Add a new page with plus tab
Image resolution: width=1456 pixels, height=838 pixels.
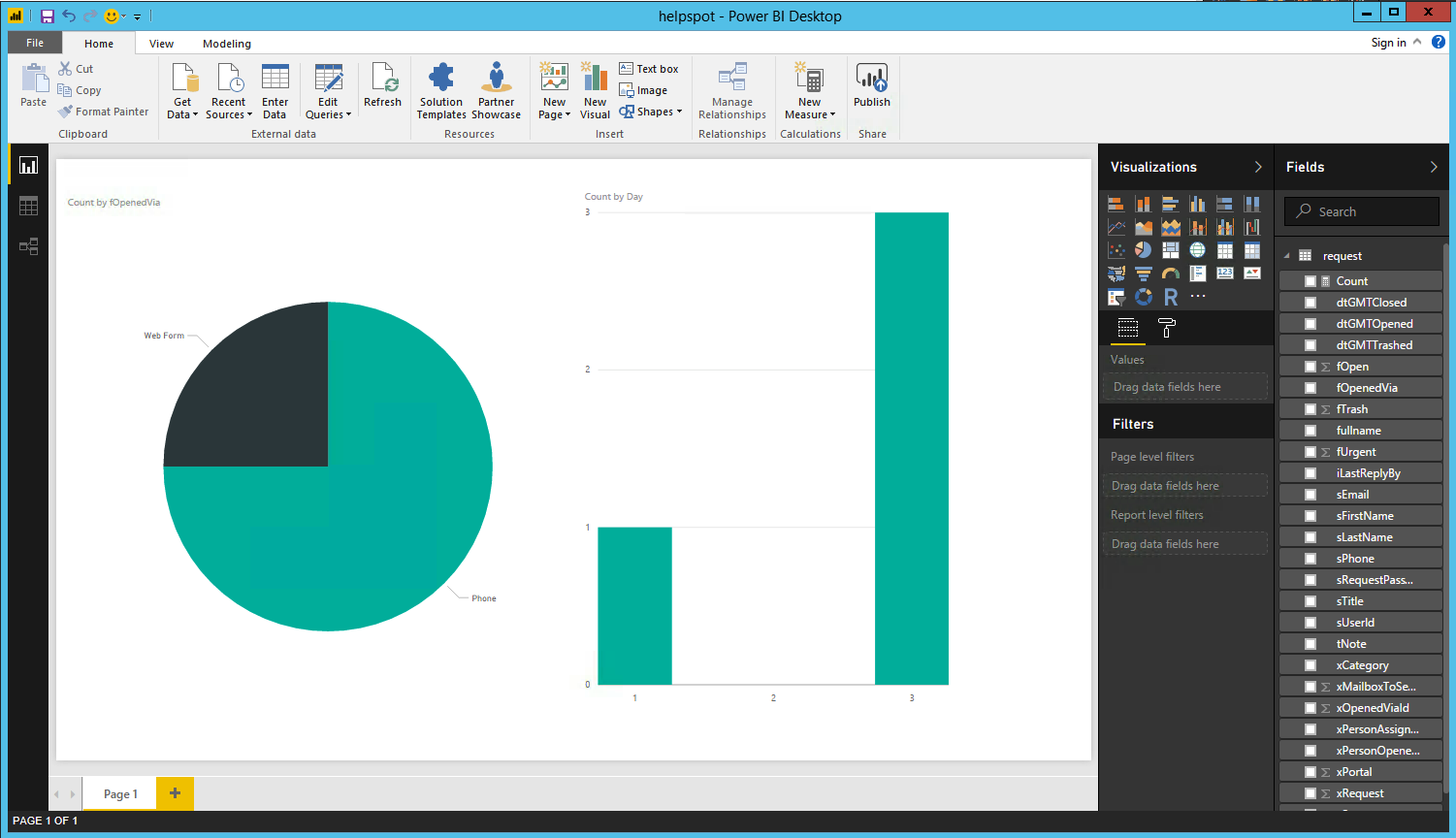(x=176, y=793)
